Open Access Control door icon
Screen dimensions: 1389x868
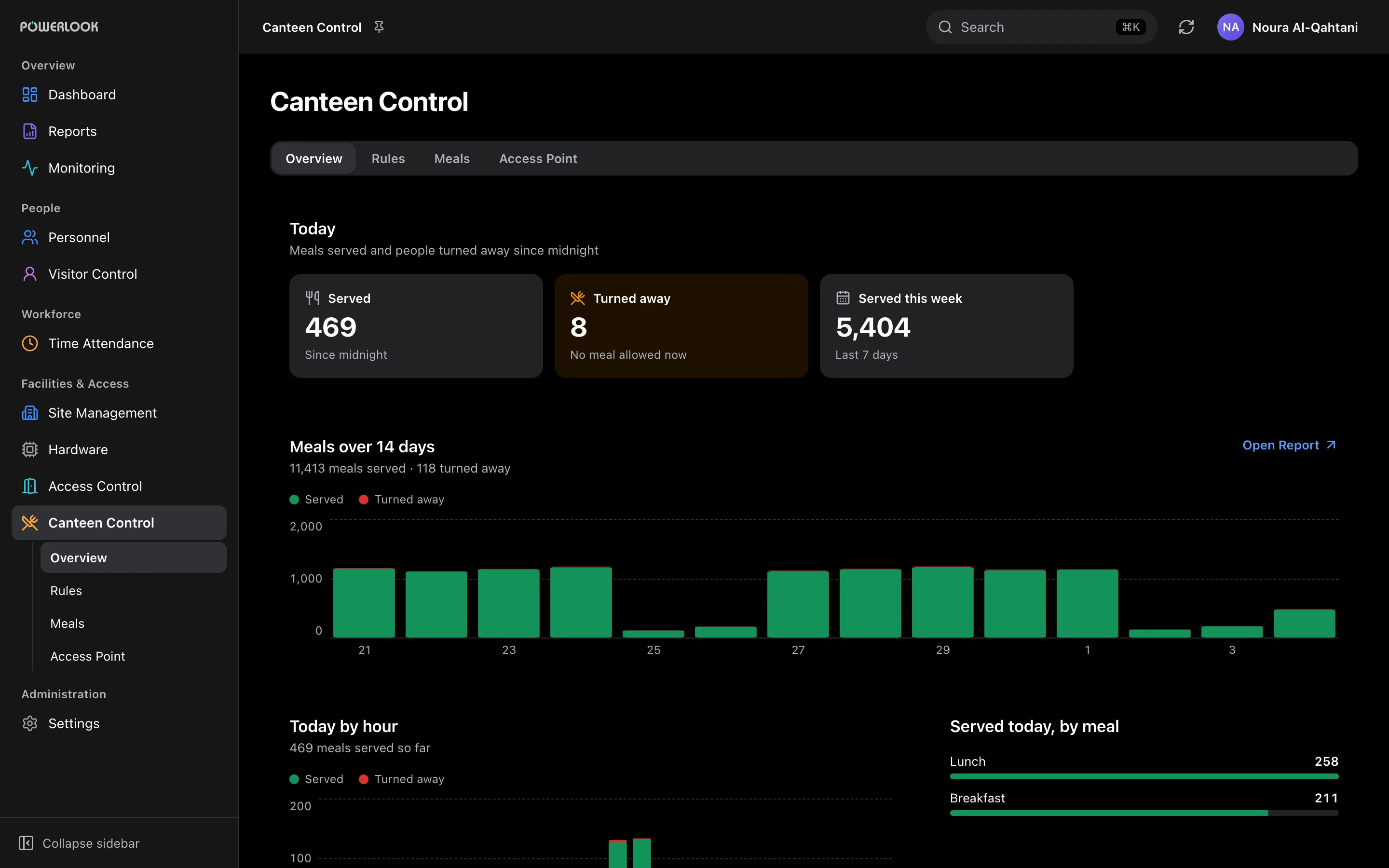pyautogui.click(x=30, y=487)
